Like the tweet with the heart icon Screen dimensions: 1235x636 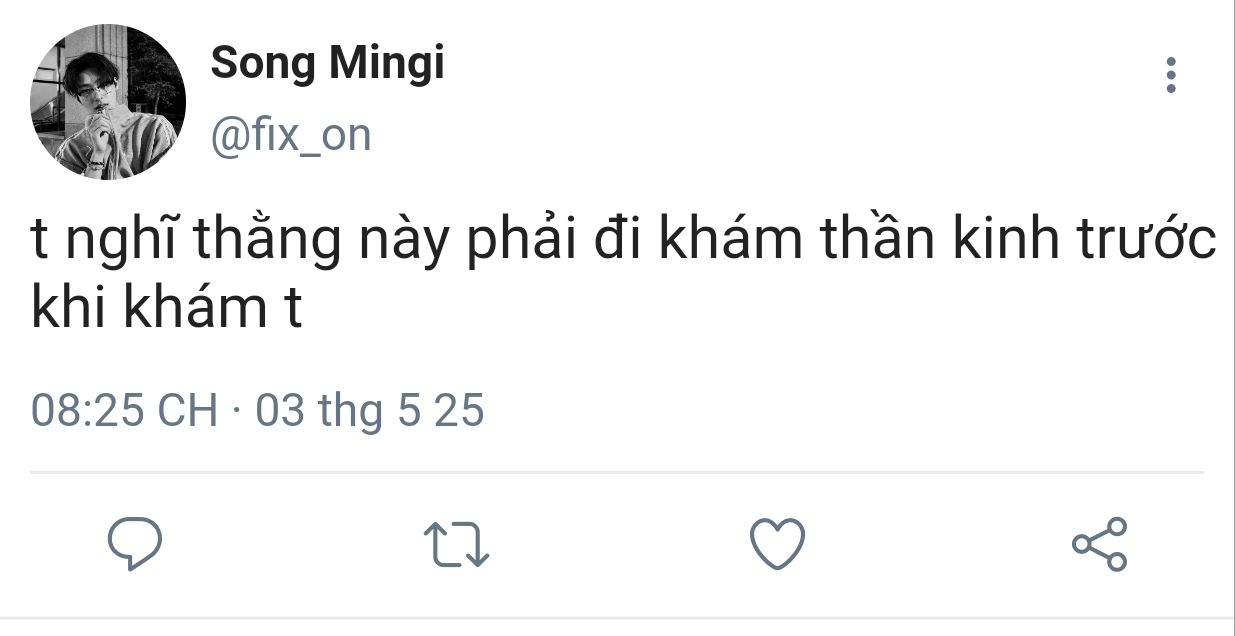point(777,544)
